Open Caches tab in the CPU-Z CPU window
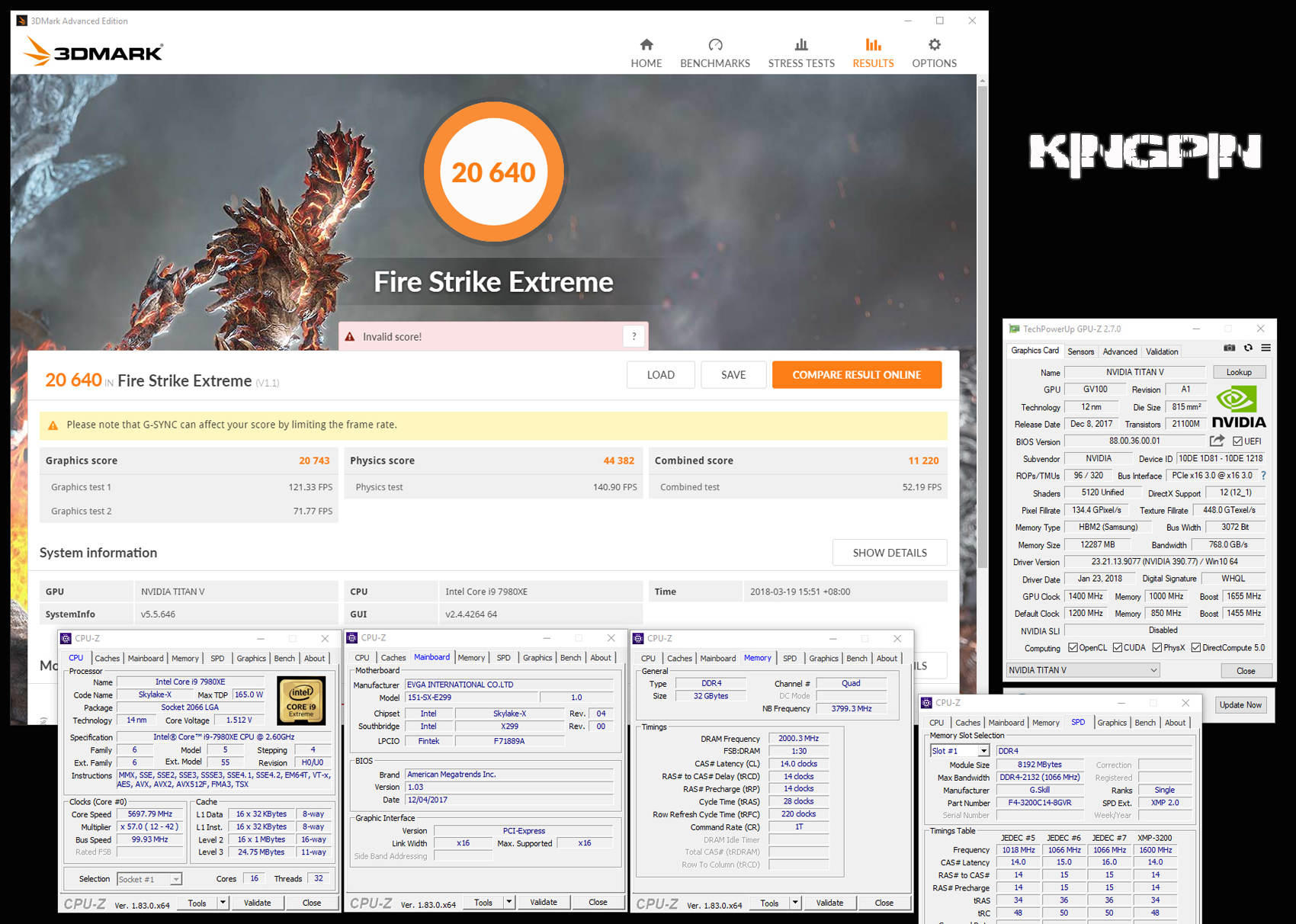The height and width of the screenshot is (924, 1296). 107,658
